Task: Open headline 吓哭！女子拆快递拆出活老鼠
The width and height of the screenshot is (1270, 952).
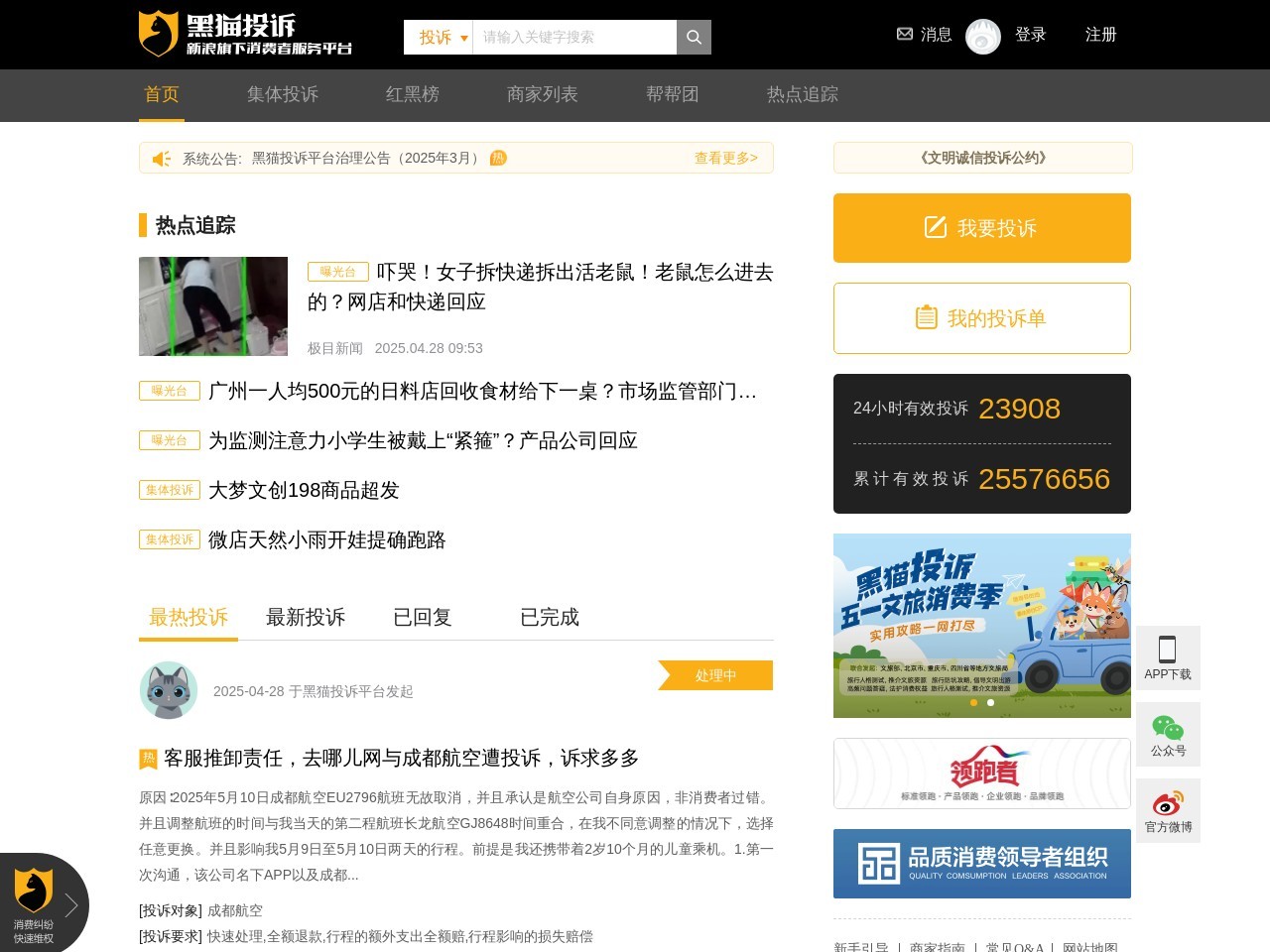Action: click(541, 287)
